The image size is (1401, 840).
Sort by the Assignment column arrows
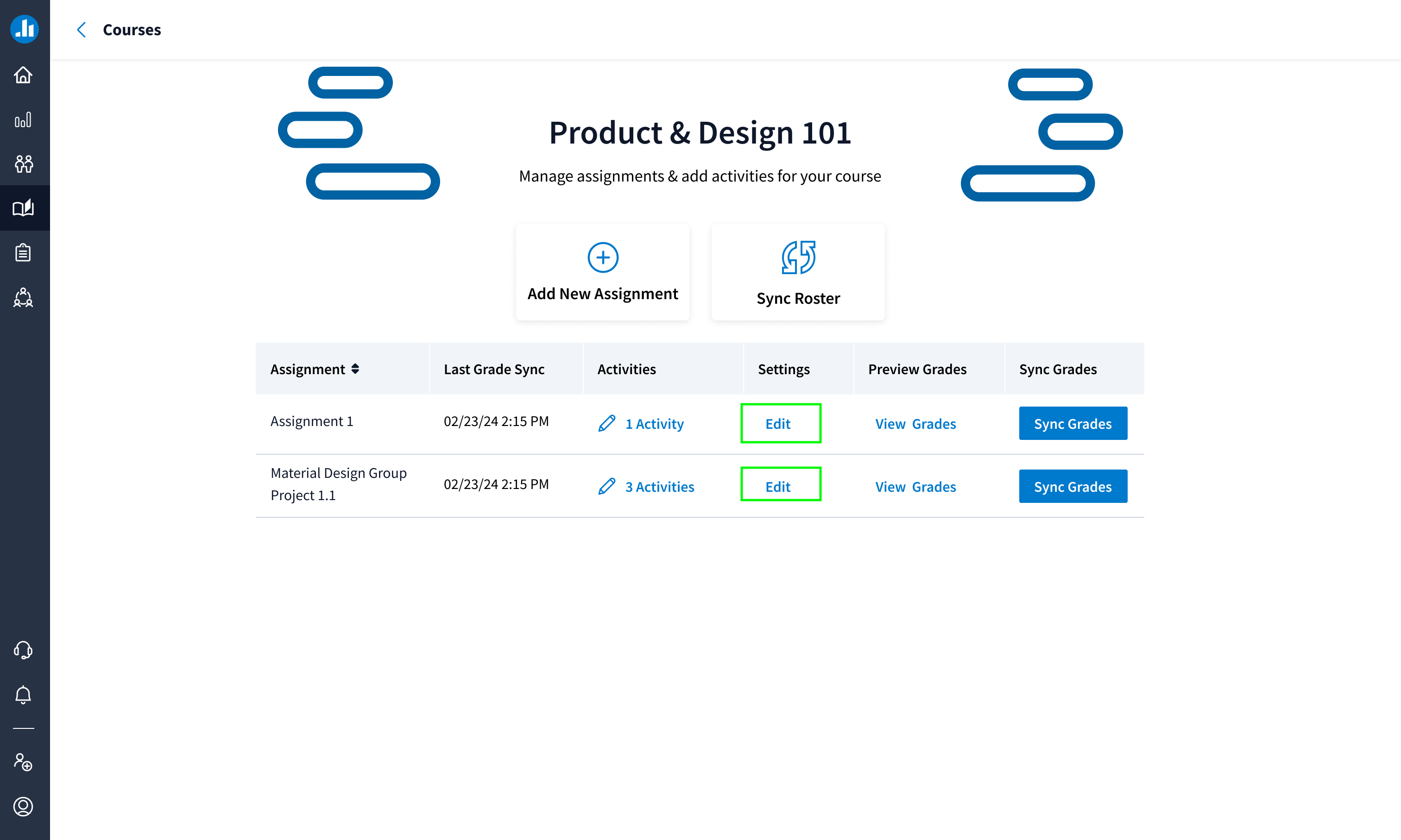355,369
